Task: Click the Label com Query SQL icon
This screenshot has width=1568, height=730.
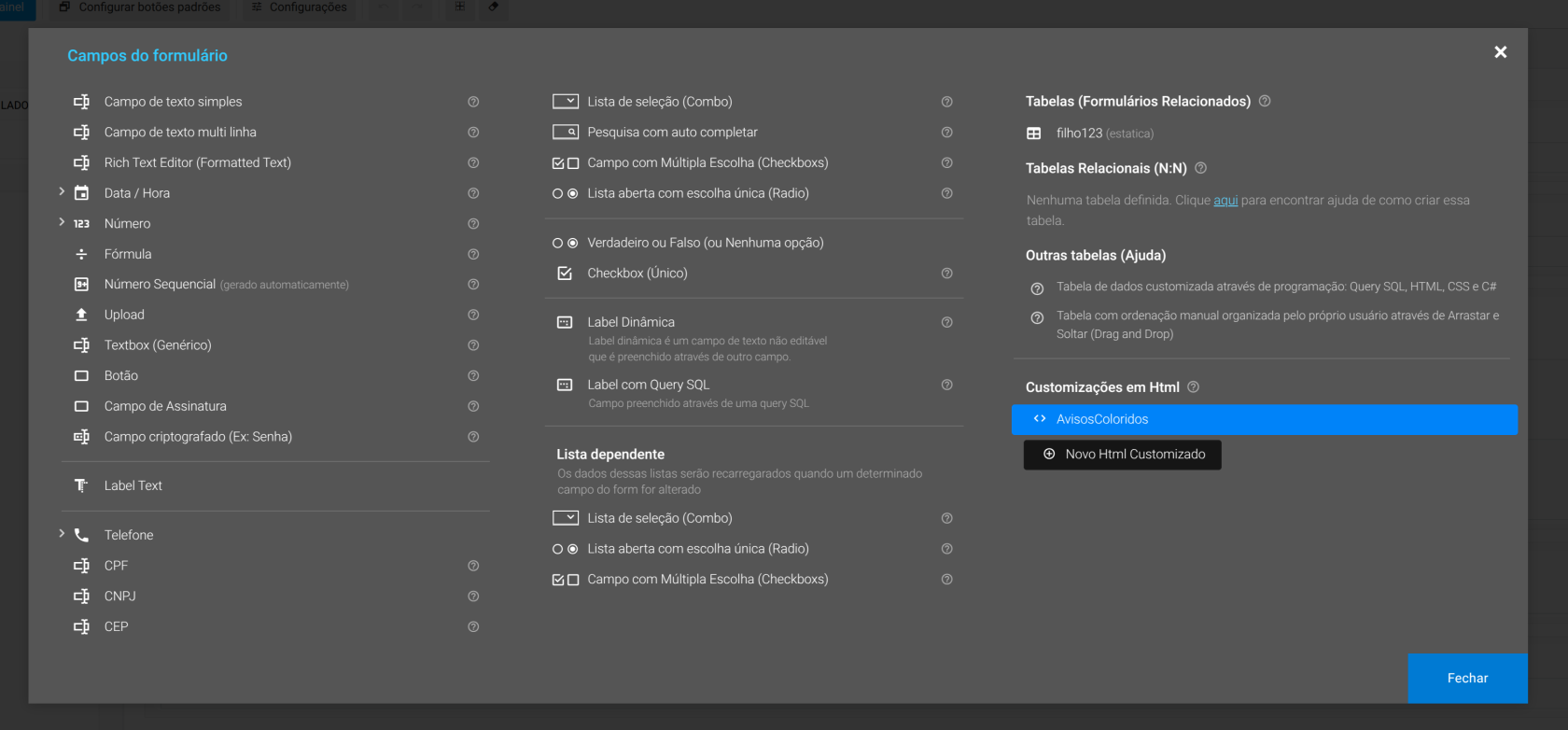Action: [x=565, y=385]
